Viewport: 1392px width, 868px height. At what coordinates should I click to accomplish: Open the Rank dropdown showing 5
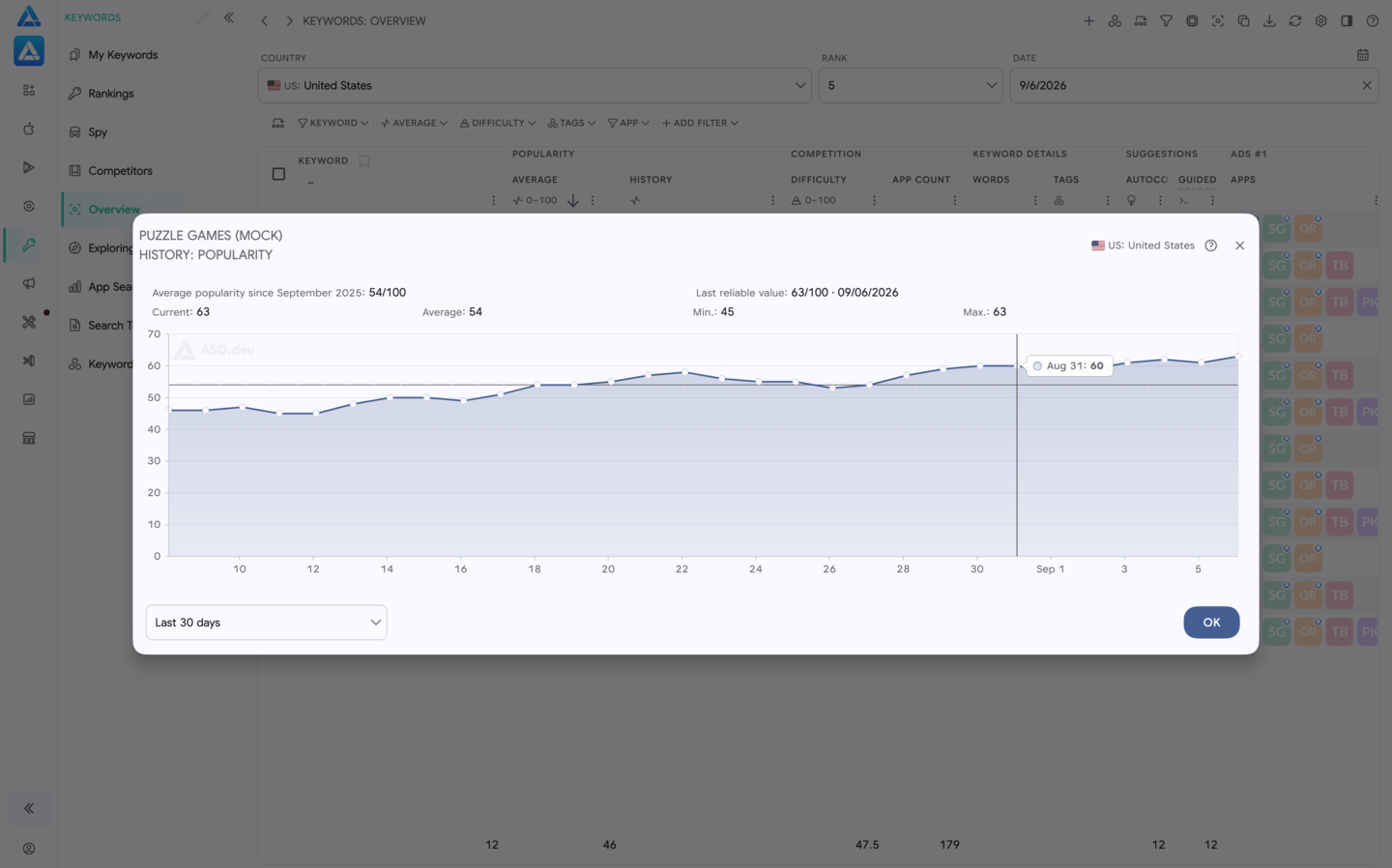coord(911,85)
